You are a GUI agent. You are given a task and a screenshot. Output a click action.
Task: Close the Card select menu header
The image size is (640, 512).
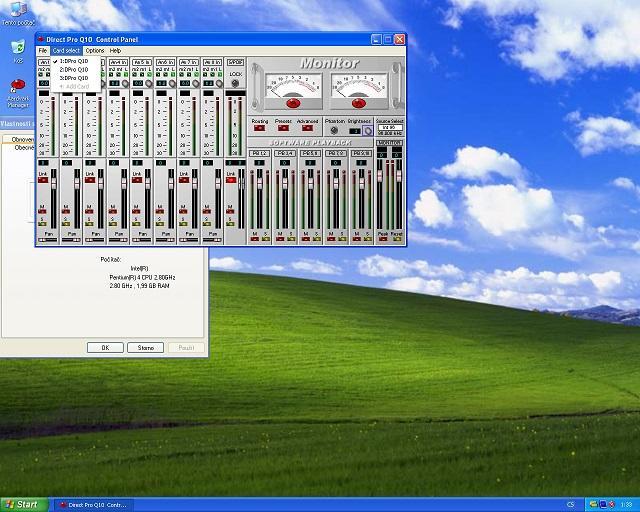click(66, 51)
